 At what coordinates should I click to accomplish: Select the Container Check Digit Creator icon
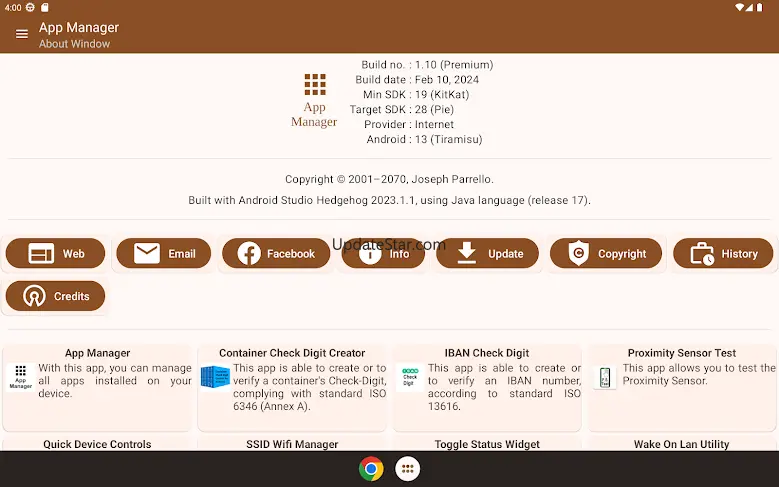[215, 377]
